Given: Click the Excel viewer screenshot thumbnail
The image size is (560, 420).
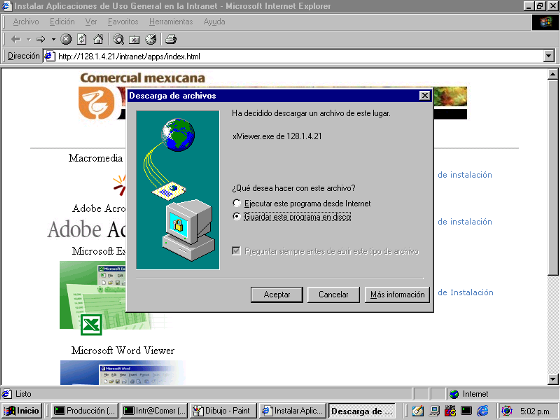Looking at the screenshot, I should click(93, 295).
